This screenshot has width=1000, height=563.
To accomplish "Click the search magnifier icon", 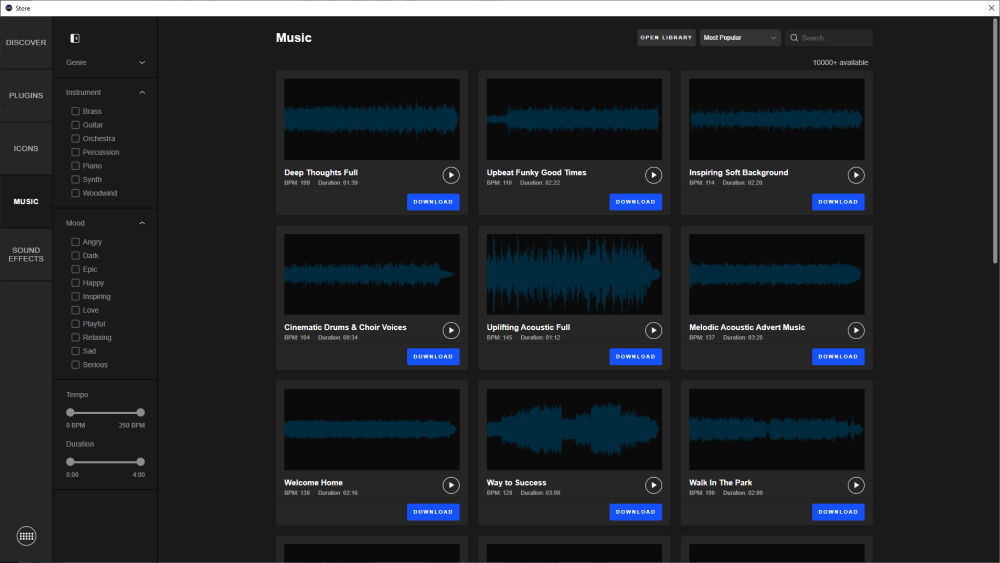I will (794, 38).
